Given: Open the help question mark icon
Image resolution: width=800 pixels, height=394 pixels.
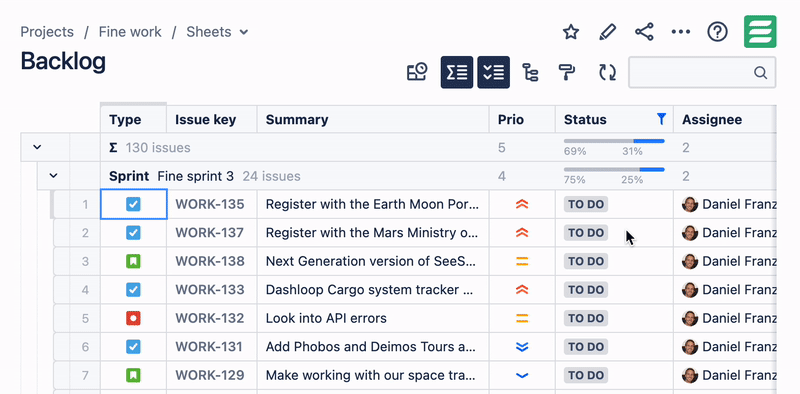Looking at the screenshot, I should click(x=717, y=32).
